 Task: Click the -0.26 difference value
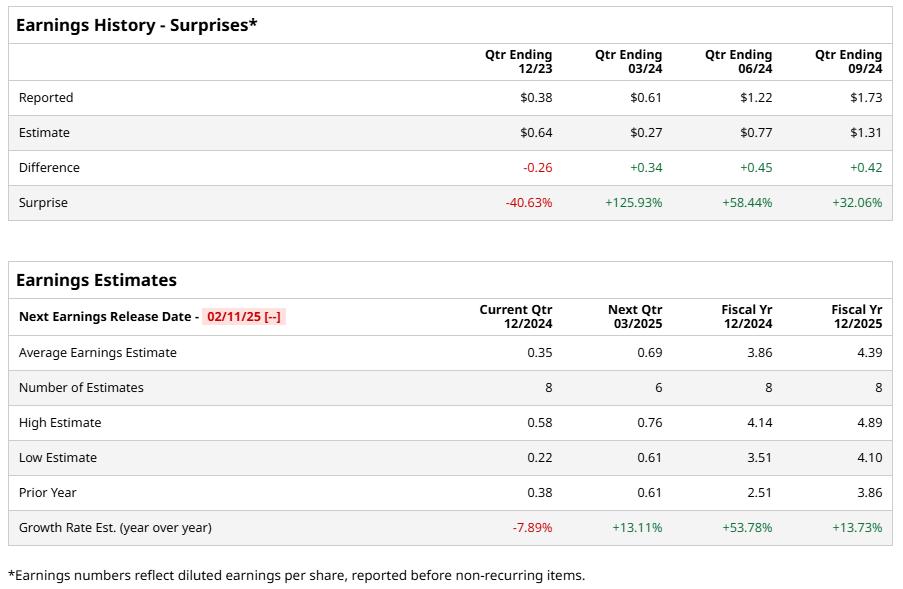click(537, 168)
